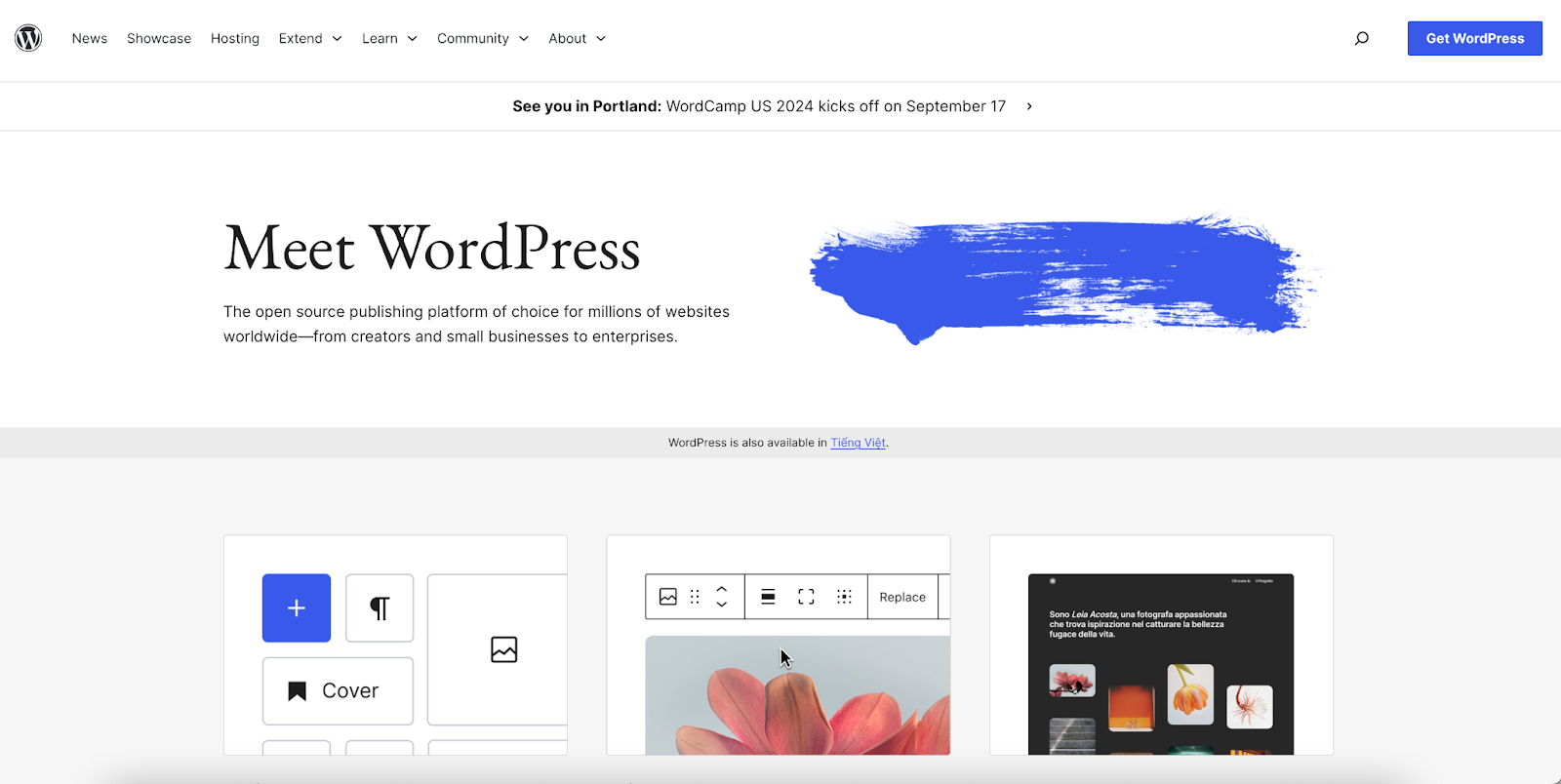Click the drag handle dots icon
The width and height of the screenshot is (1561, 784).
[x=696, y=597]
